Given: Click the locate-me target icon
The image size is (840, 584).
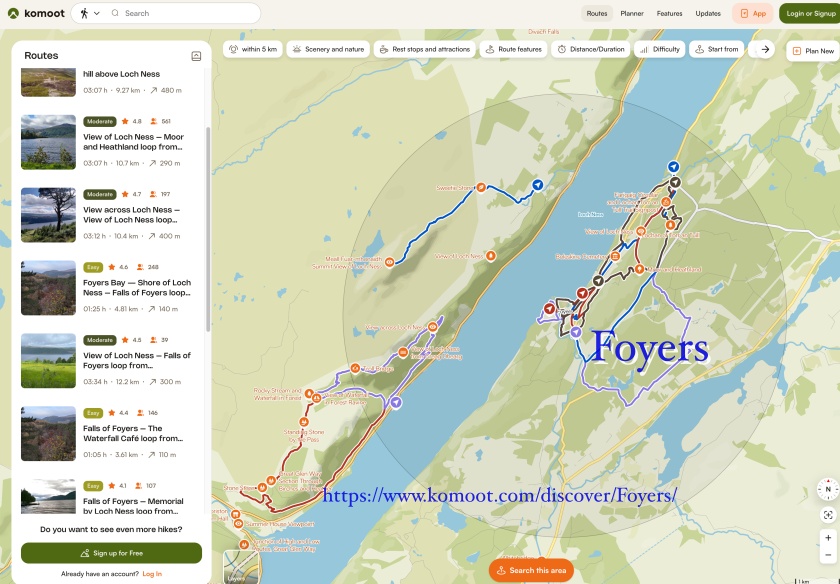Looking at the screenshot, I should point(827,515).
